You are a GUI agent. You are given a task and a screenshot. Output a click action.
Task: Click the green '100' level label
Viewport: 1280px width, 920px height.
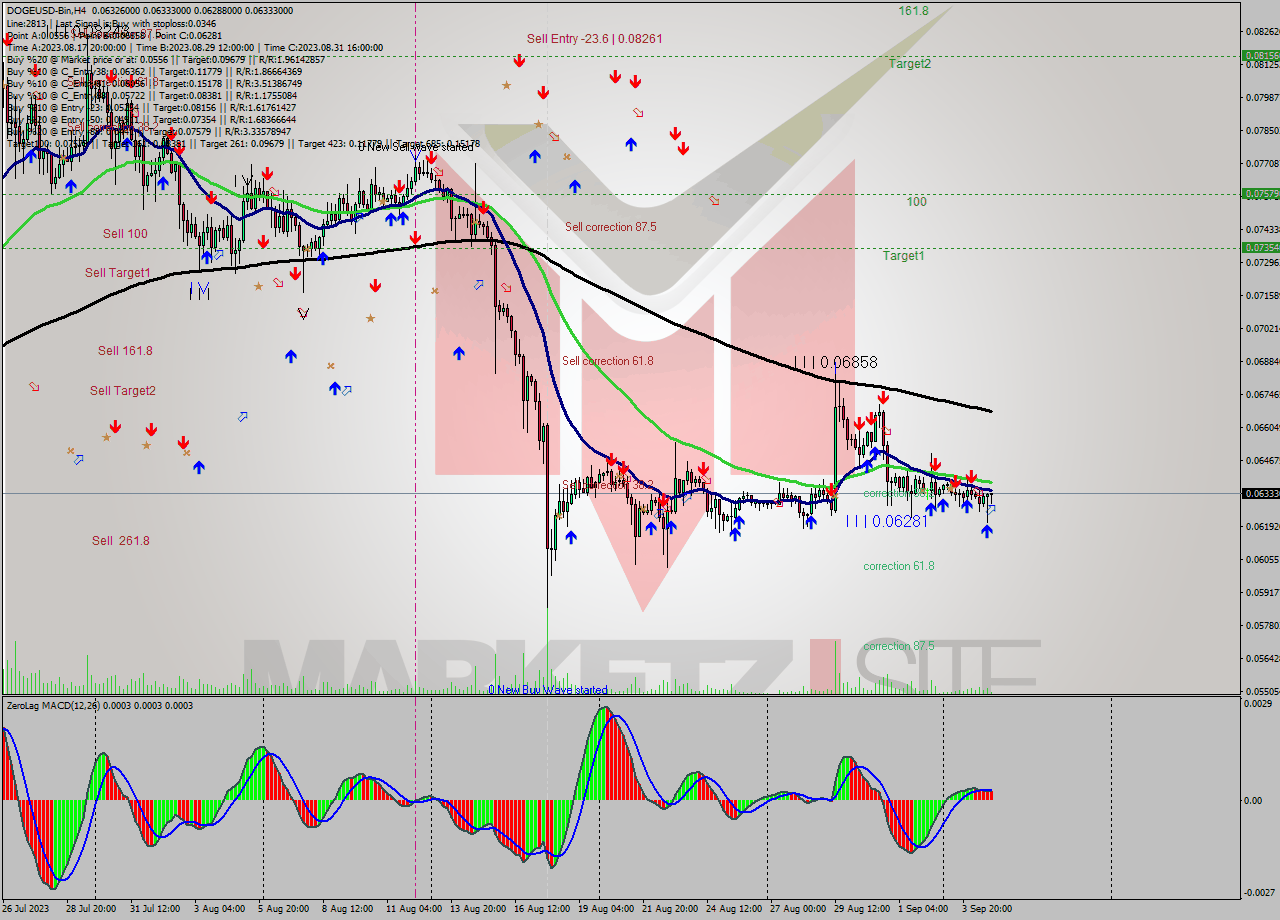coord(916,202)
